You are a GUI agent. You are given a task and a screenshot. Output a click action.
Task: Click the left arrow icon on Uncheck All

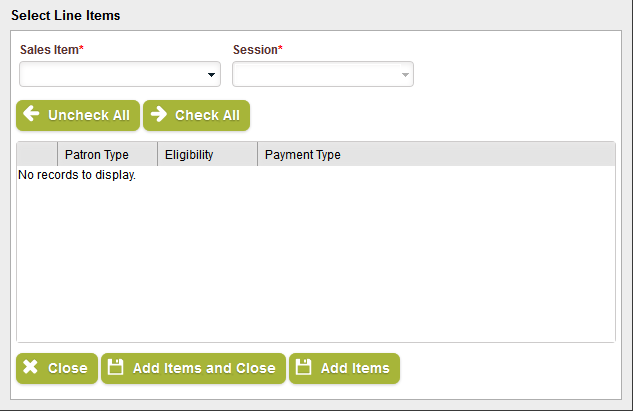click(31, 115)
